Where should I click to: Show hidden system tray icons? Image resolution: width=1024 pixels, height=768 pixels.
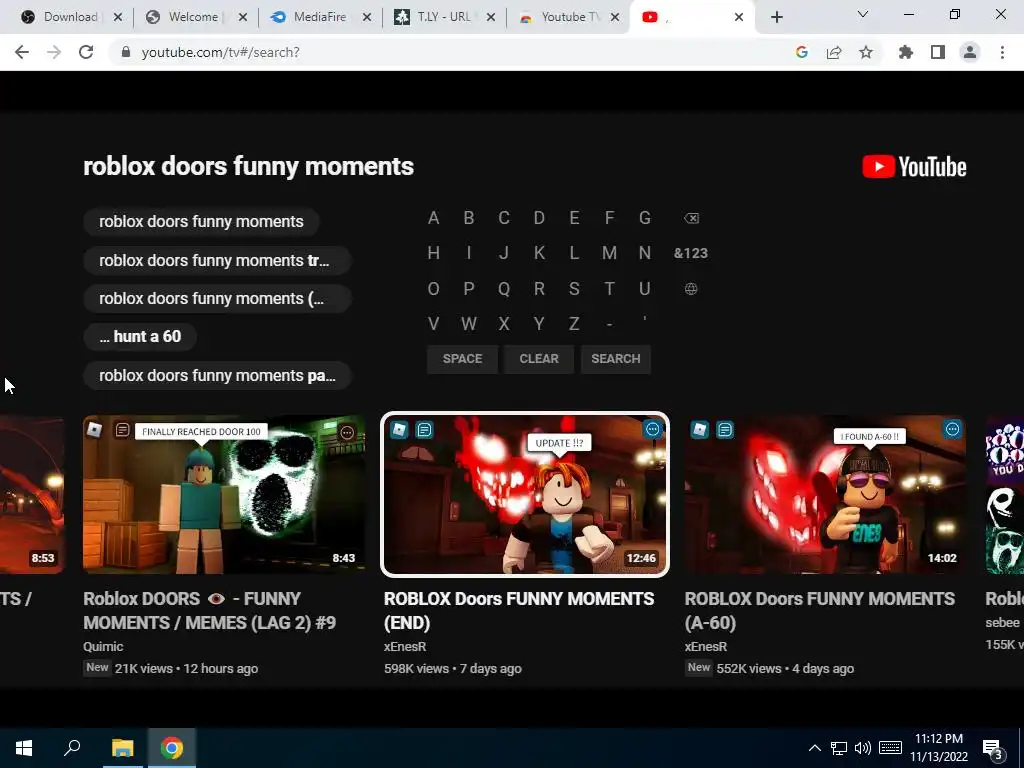815,748
